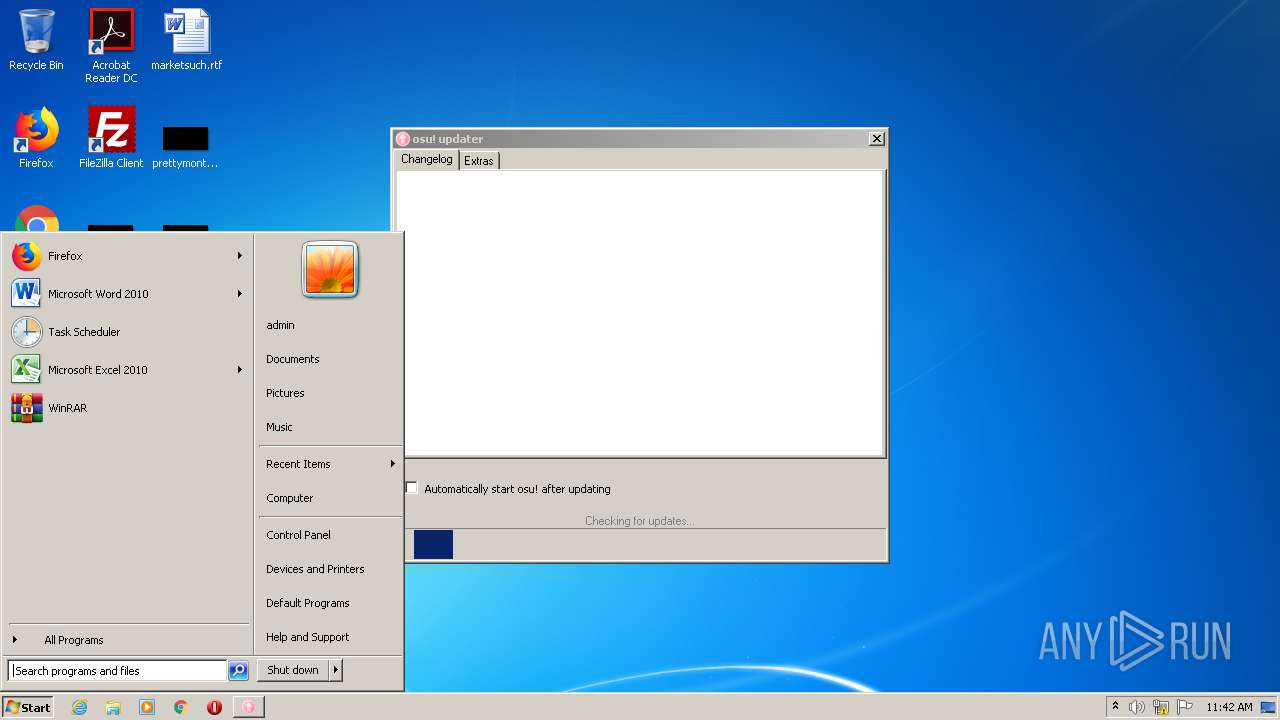Open Windows Explorer from taskbar
The height and width of the screenshot is (720, 1280).
(113, 707)
